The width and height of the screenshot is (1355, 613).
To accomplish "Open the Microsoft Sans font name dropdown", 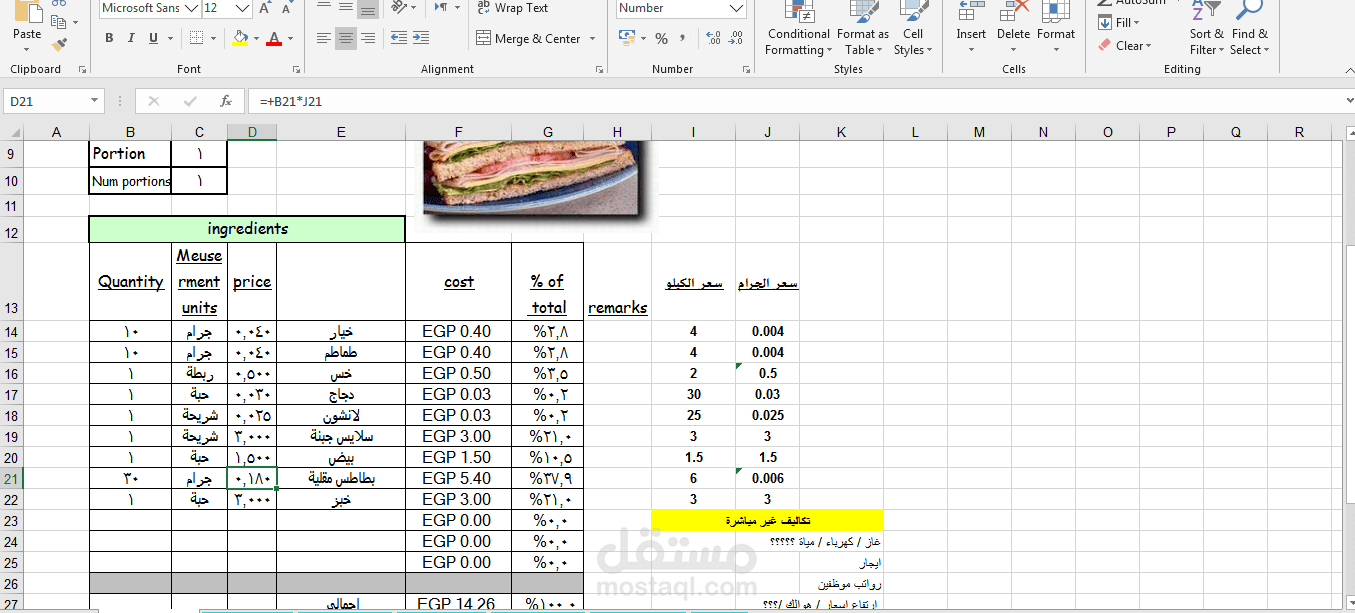I will point(190,8).
